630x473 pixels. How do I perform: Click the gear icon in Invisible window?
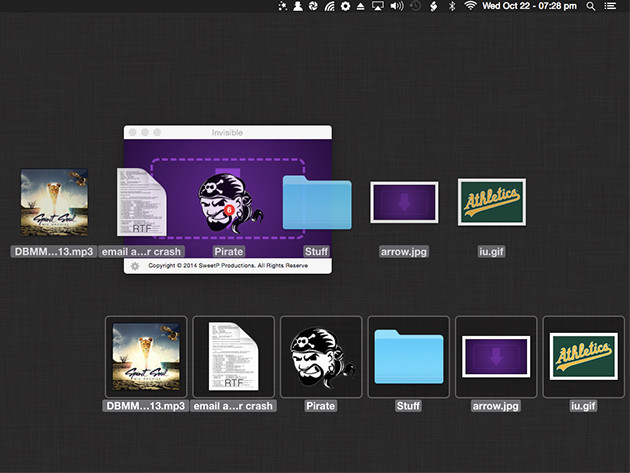[x=134, y=266]
